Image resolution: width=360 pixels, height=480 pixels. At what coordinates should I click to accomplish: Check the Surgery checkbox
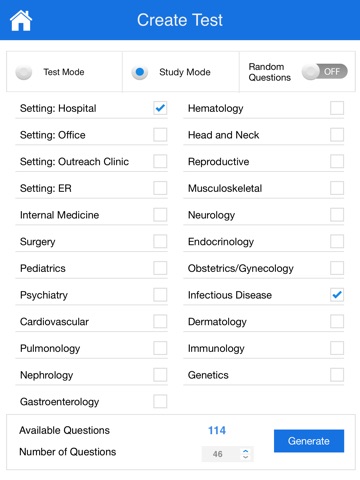160,241
